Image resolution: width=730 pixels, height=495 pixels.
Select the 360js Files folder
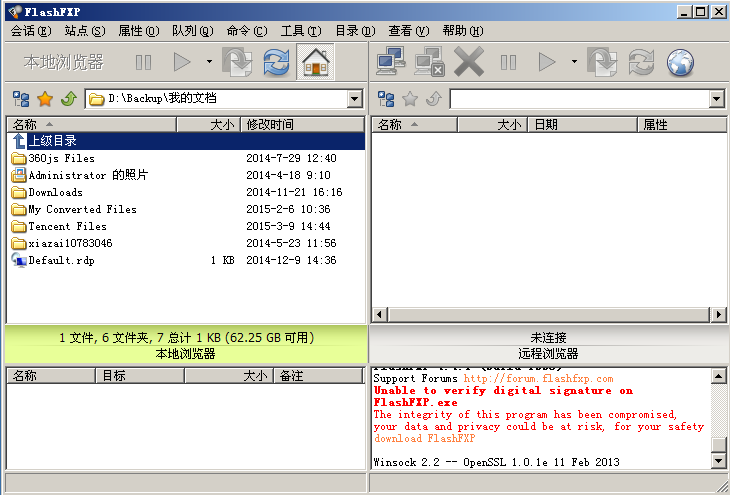(186, 158)
